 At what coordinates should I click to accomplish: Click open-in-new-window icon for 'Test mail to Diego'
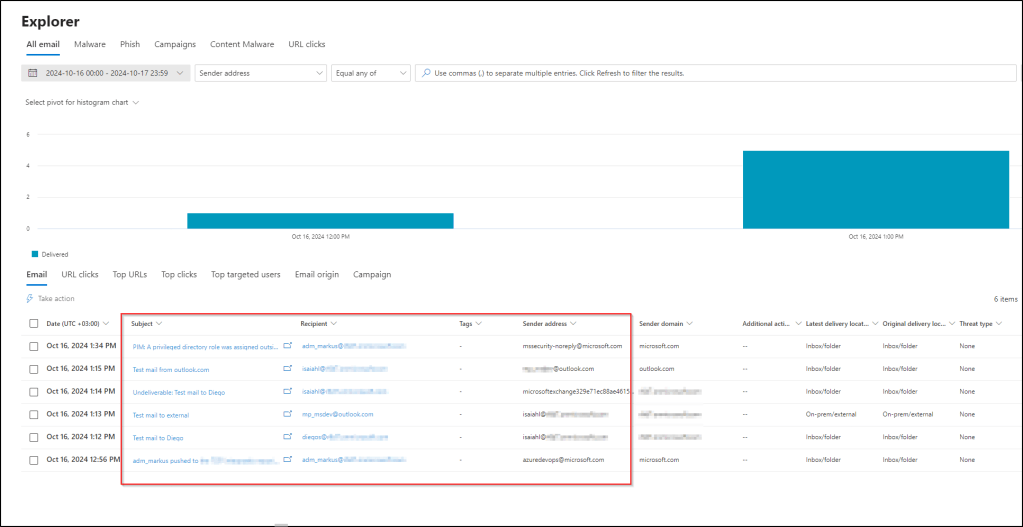pyautogui.click(x=288, y=437)
